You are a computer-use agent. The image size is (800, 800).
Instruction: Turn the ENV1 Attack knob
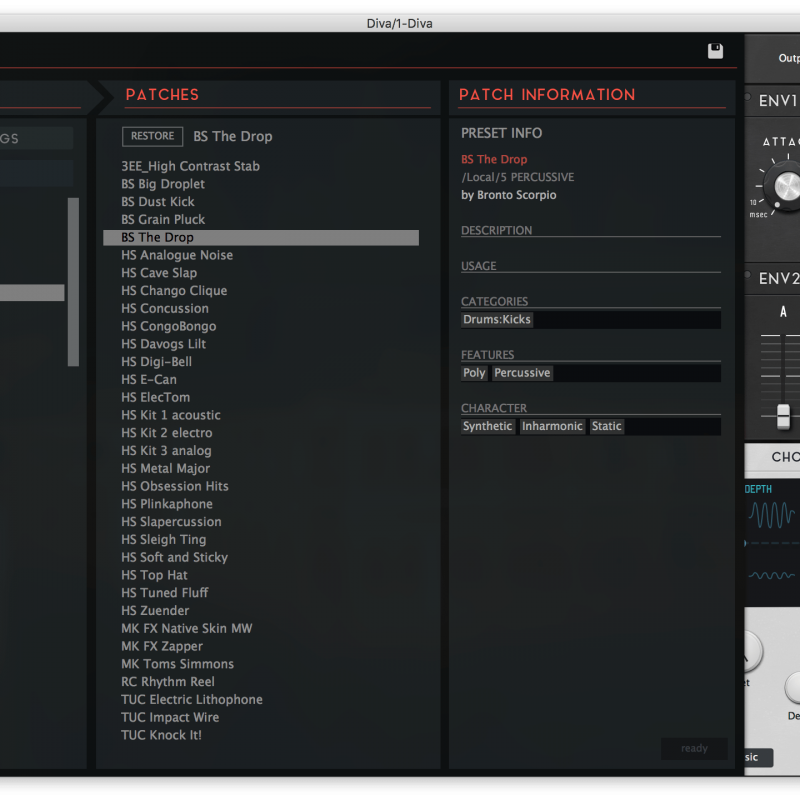[x=787, y=186]
